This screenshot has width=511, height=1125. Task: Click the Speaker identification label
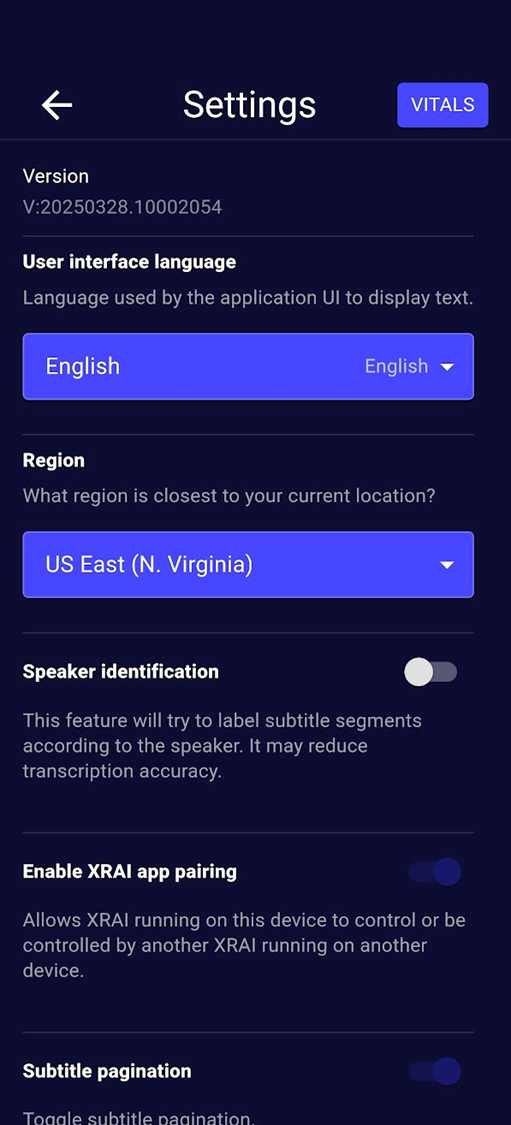click(121, 672)
